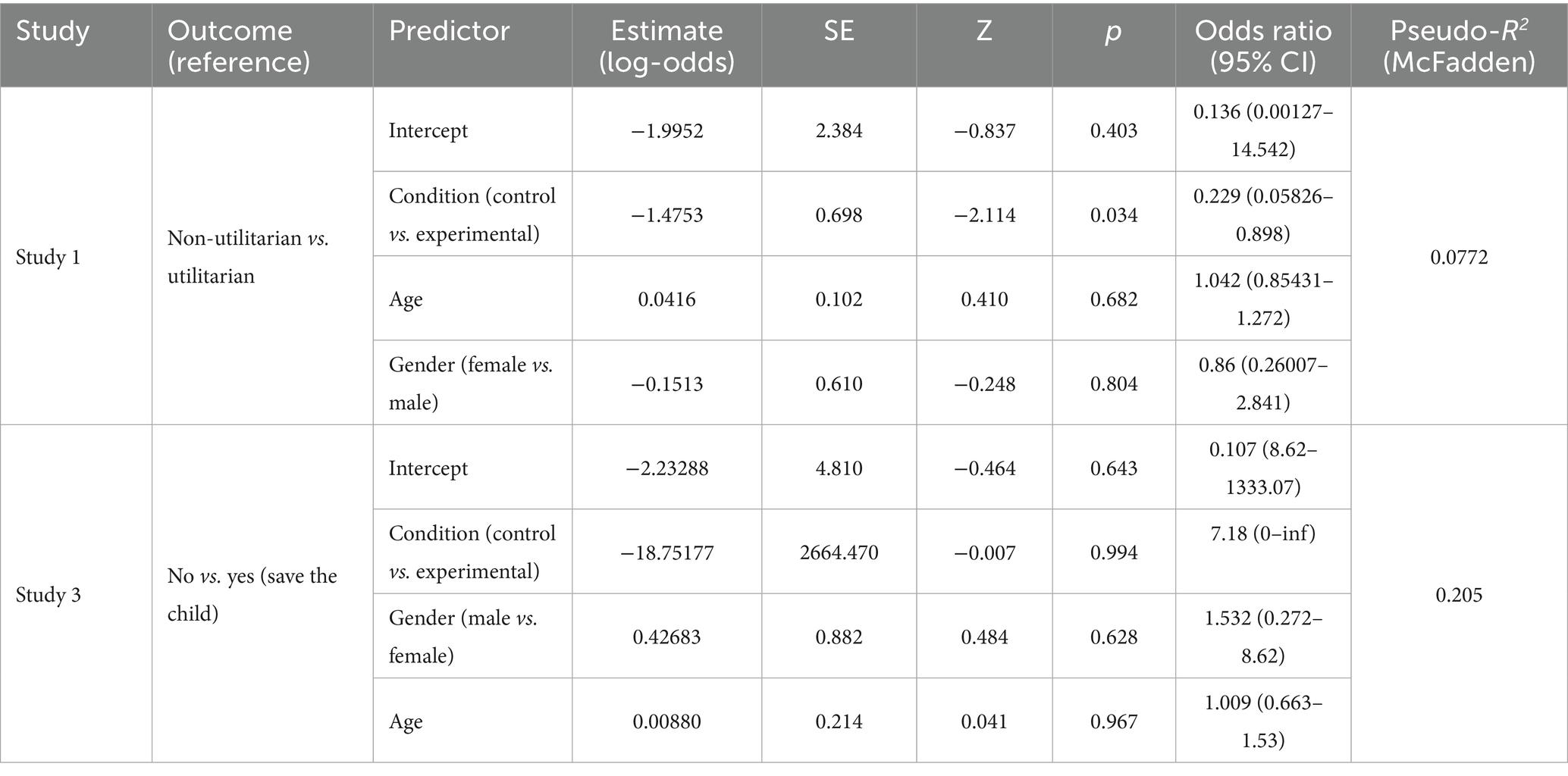Select the Gender (female vs. male) predictor cell
The width and height of the screenshot is (1568, 776).
[470, 383]
